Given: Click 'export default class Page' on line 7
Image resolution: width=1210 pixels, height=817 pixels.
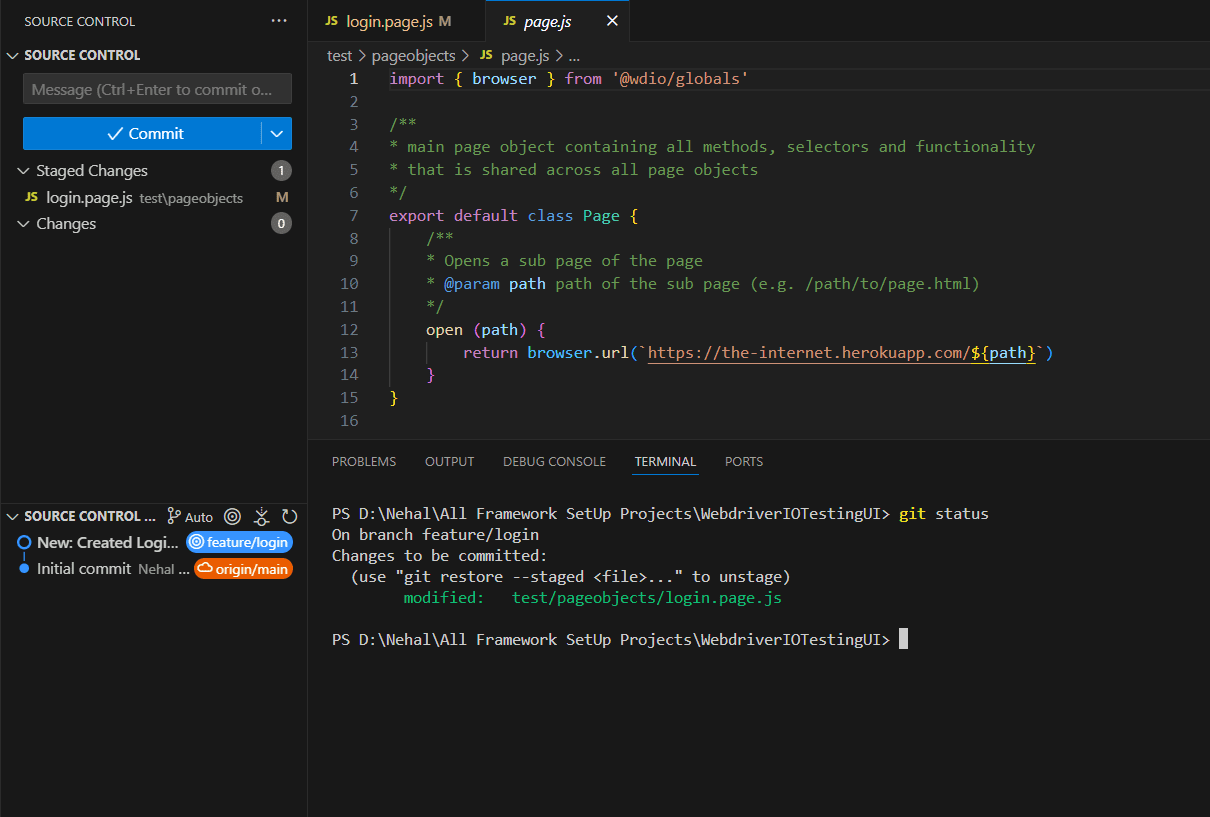Looking at the screenshot, I should pyautogui.click(x=505, y=215).
